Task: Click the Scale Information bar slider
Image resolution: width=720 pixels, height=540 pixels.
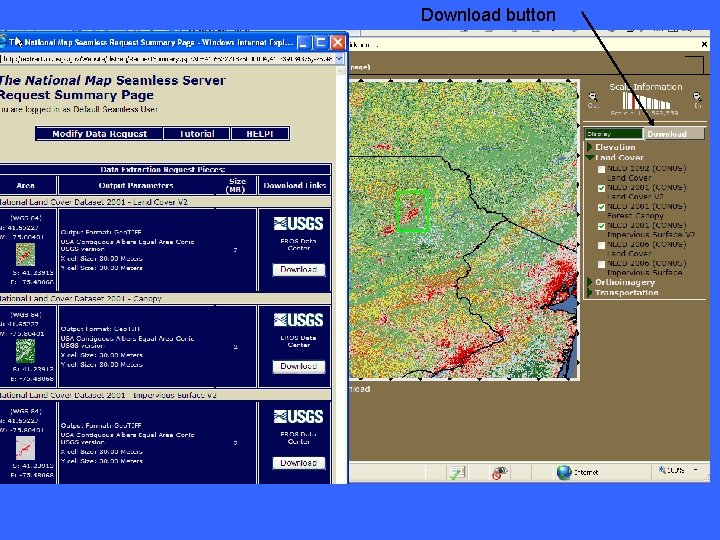Action: point(646,101)
